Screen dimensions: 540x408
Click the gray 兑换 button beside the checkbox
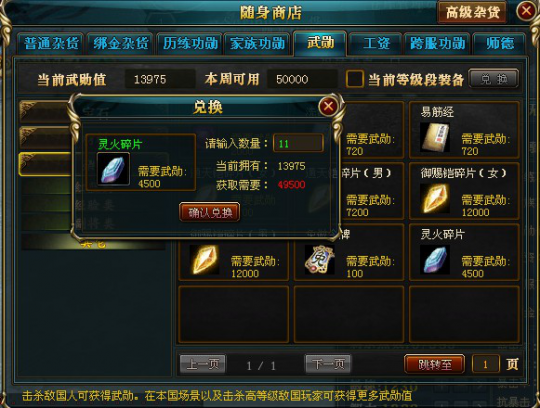pyautogui.click(x=494, y=79)
